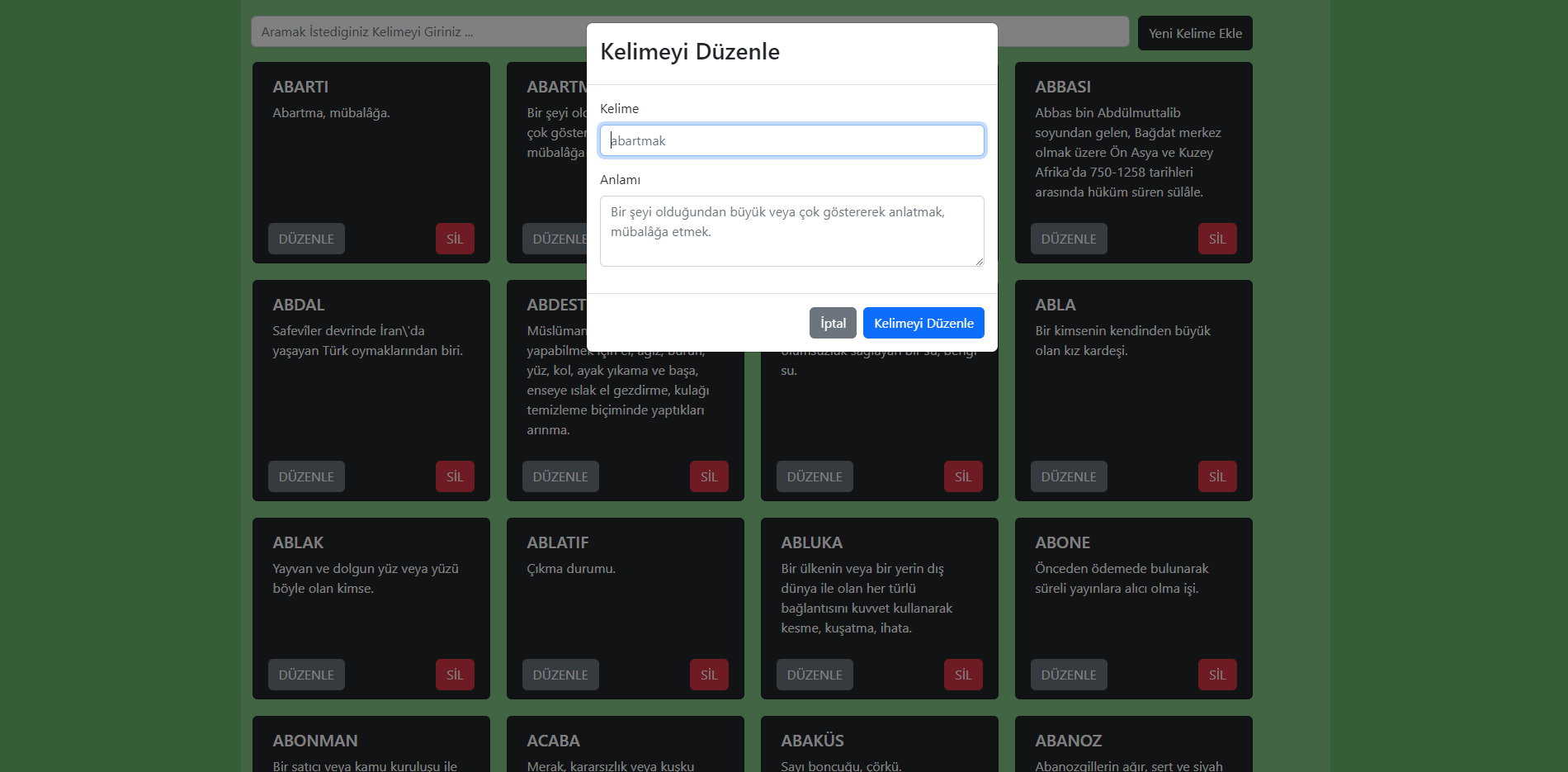Delete the ABLUKA word entry

963,675
